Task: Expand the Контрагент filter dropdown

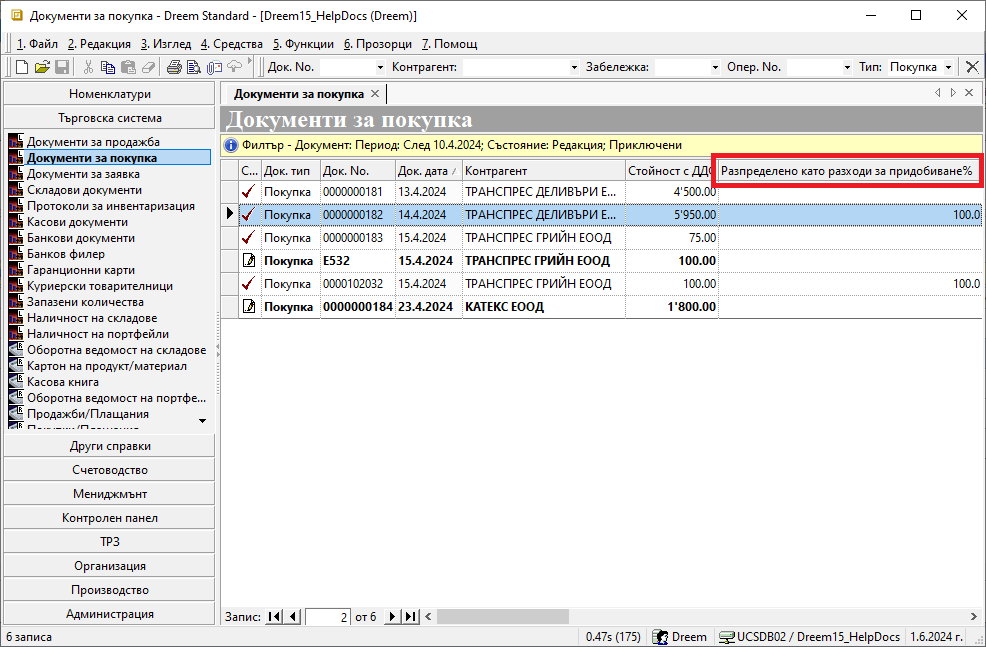Action: [x=574, y=67]
